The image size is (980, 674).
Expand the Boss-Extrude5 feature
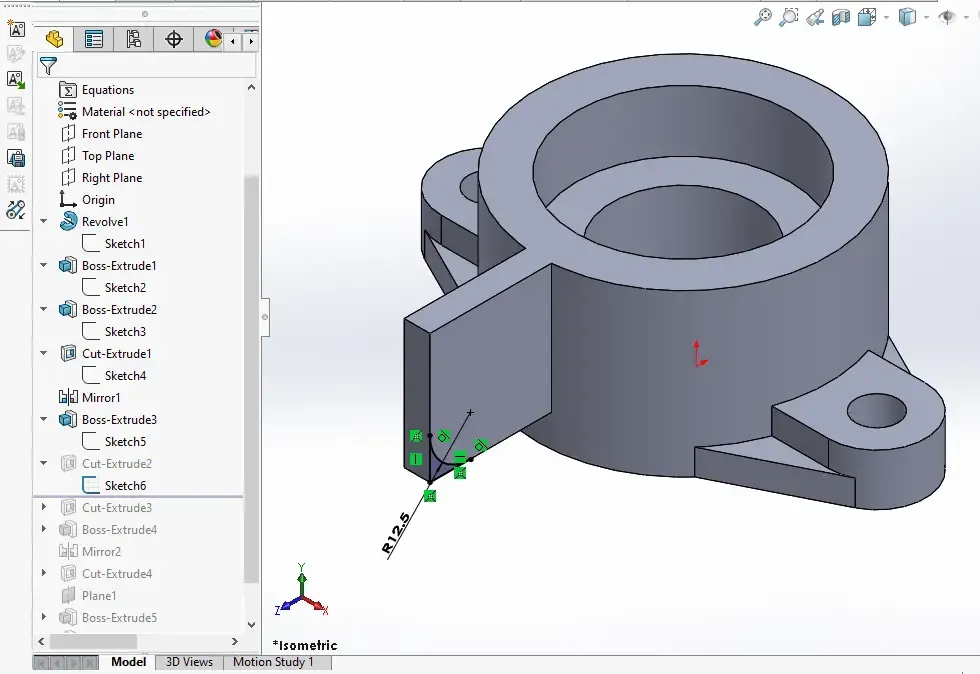click(44, 617)
